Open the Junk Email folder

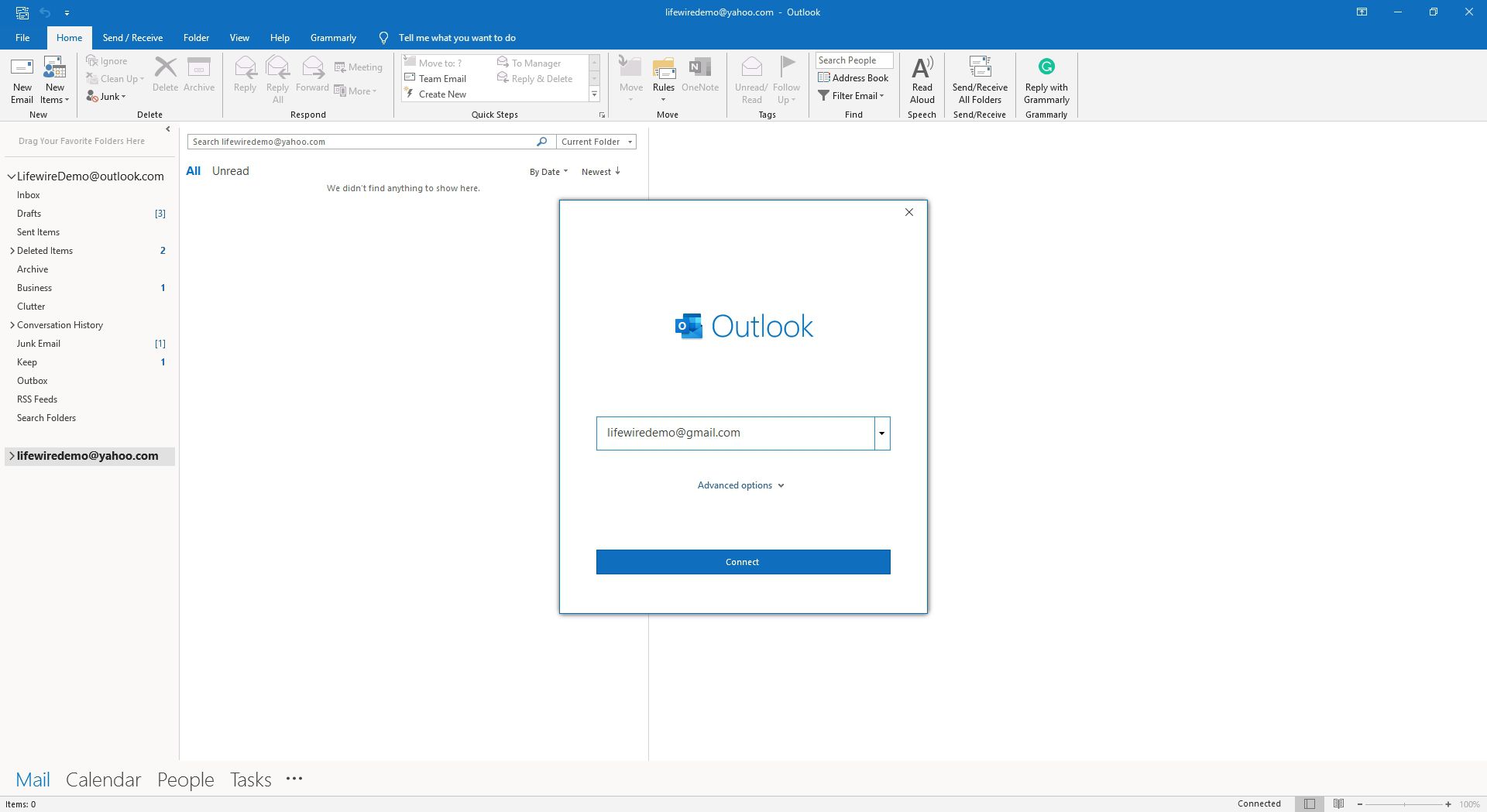coord(39,344)
